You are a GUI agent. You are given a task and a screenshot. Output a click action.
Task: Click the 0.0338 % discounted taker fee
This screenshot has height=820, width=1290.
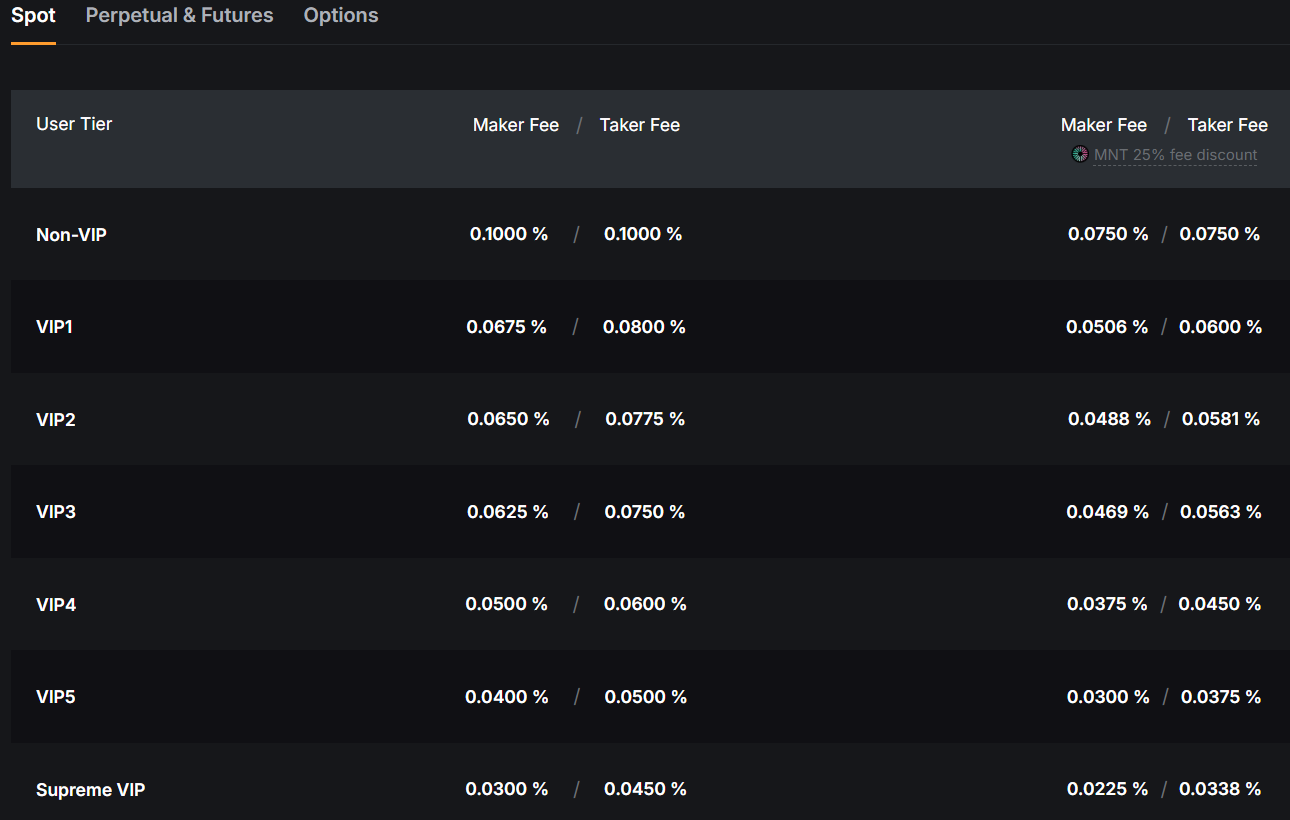coord(1220,789)
